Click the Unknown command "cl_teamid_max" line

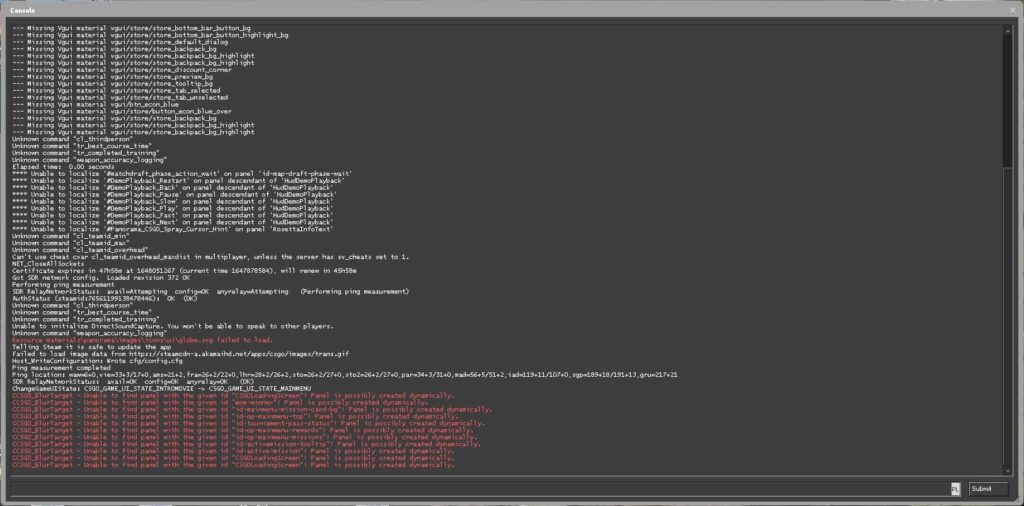click(x=71, y=243)
